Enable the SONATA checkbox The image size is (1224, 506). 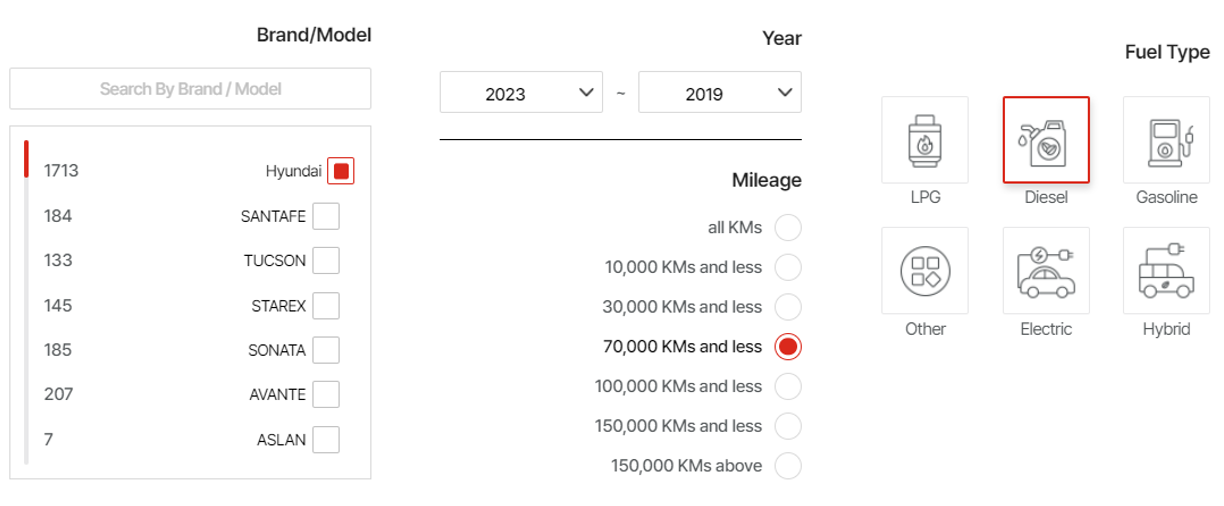click(x=326, y=350)
